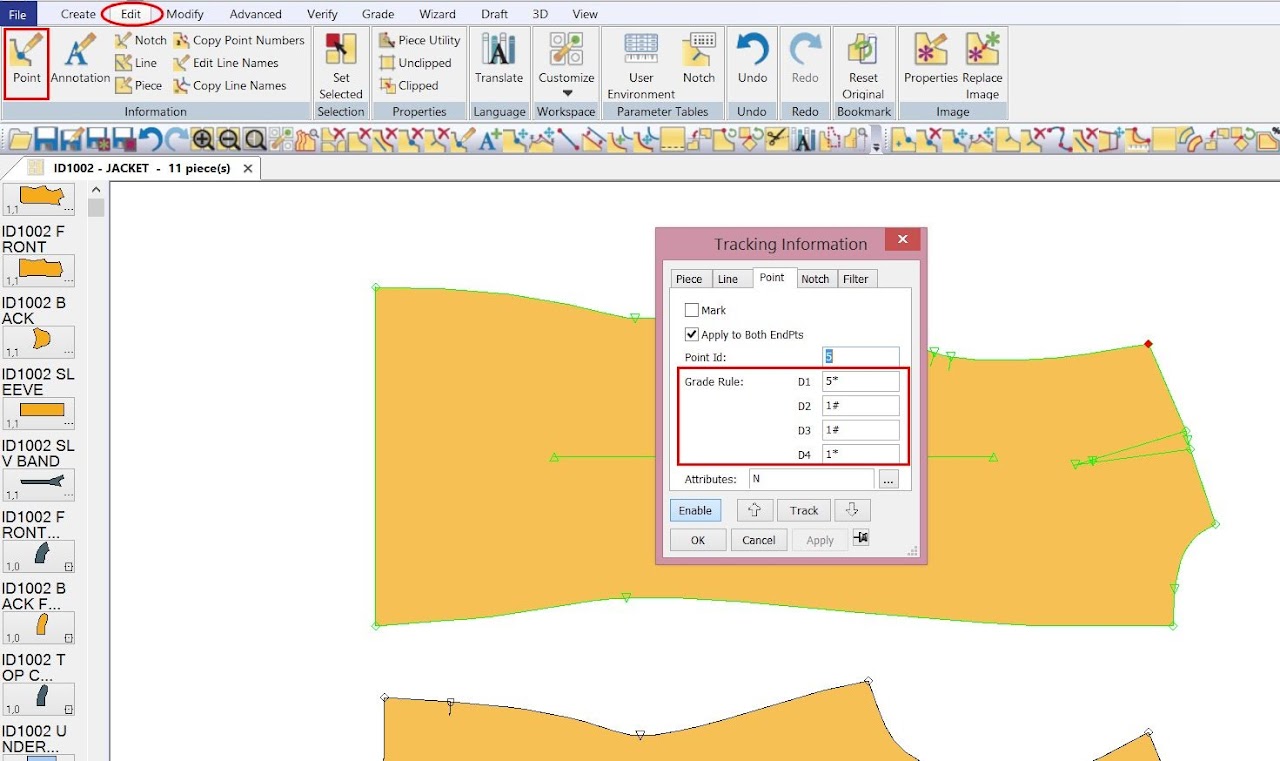The width and height of the screenshot is (1280, 761).
Task: Click the magnifier minus zoom-out icon
Action: [x=229, y=140]
